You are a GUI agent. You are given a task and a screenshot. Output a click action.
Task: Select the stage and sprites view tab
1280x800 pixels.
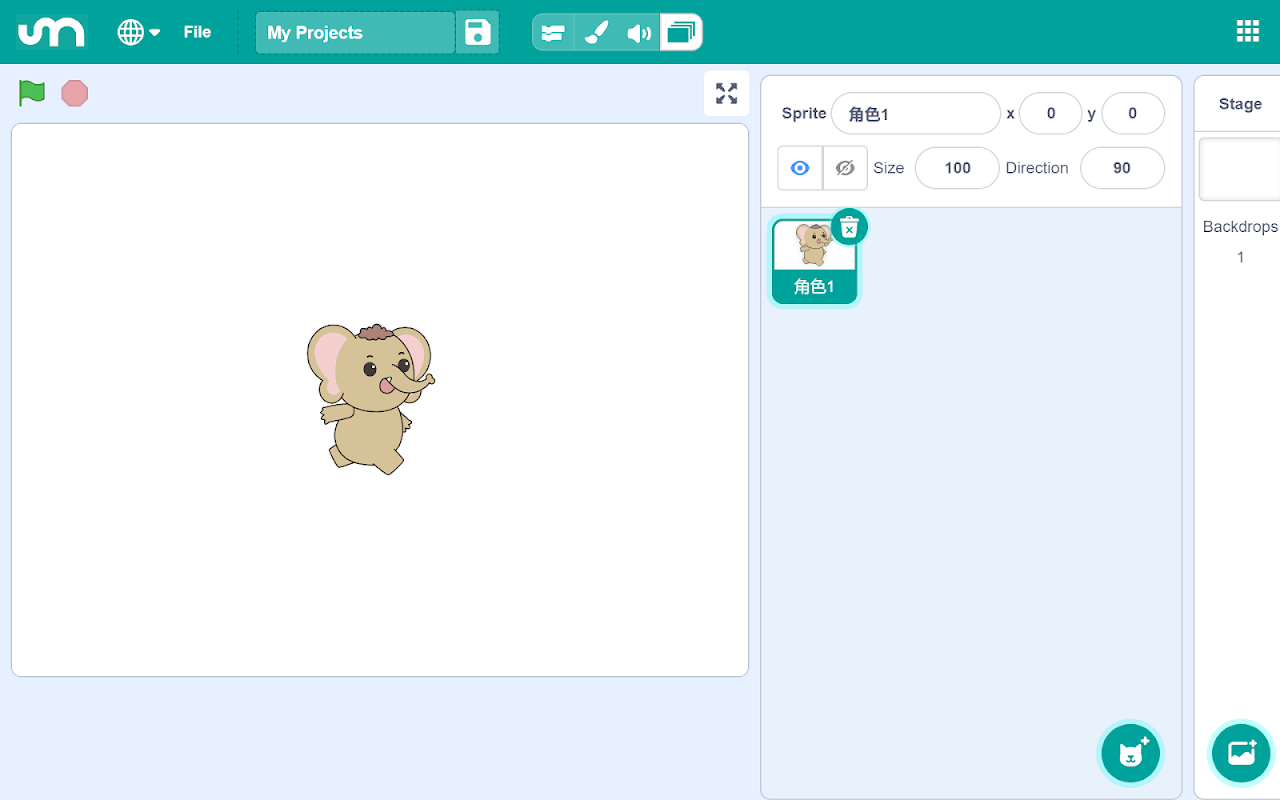(x=680, y=33)
